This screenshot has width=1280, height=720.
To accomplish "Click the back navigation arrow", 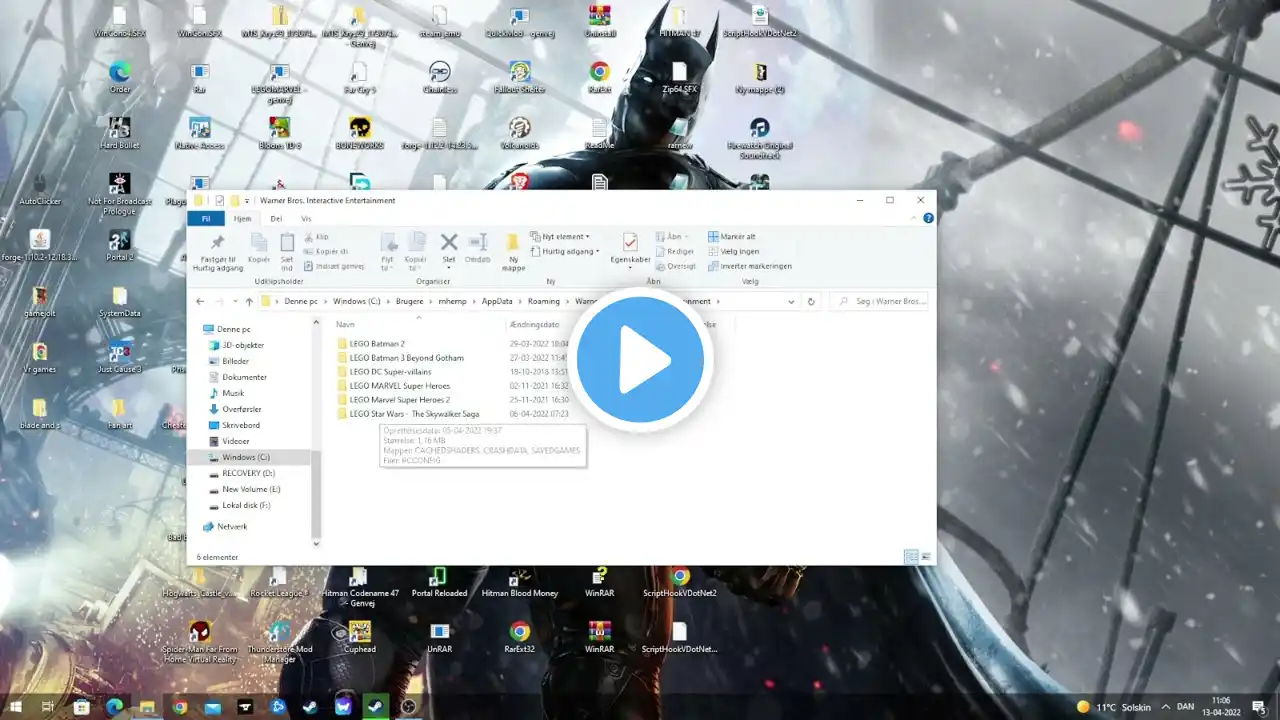I will click(200, 301).
